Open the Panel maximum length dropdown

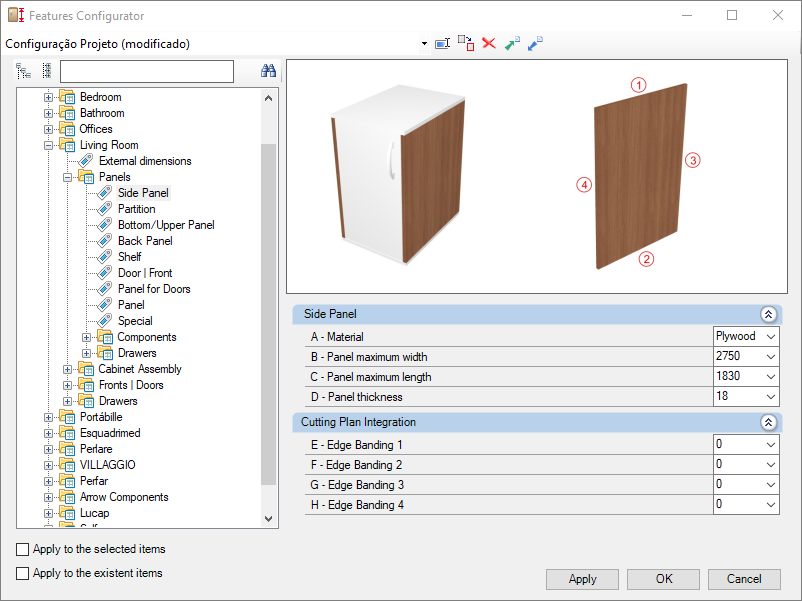tap(771, 376)
